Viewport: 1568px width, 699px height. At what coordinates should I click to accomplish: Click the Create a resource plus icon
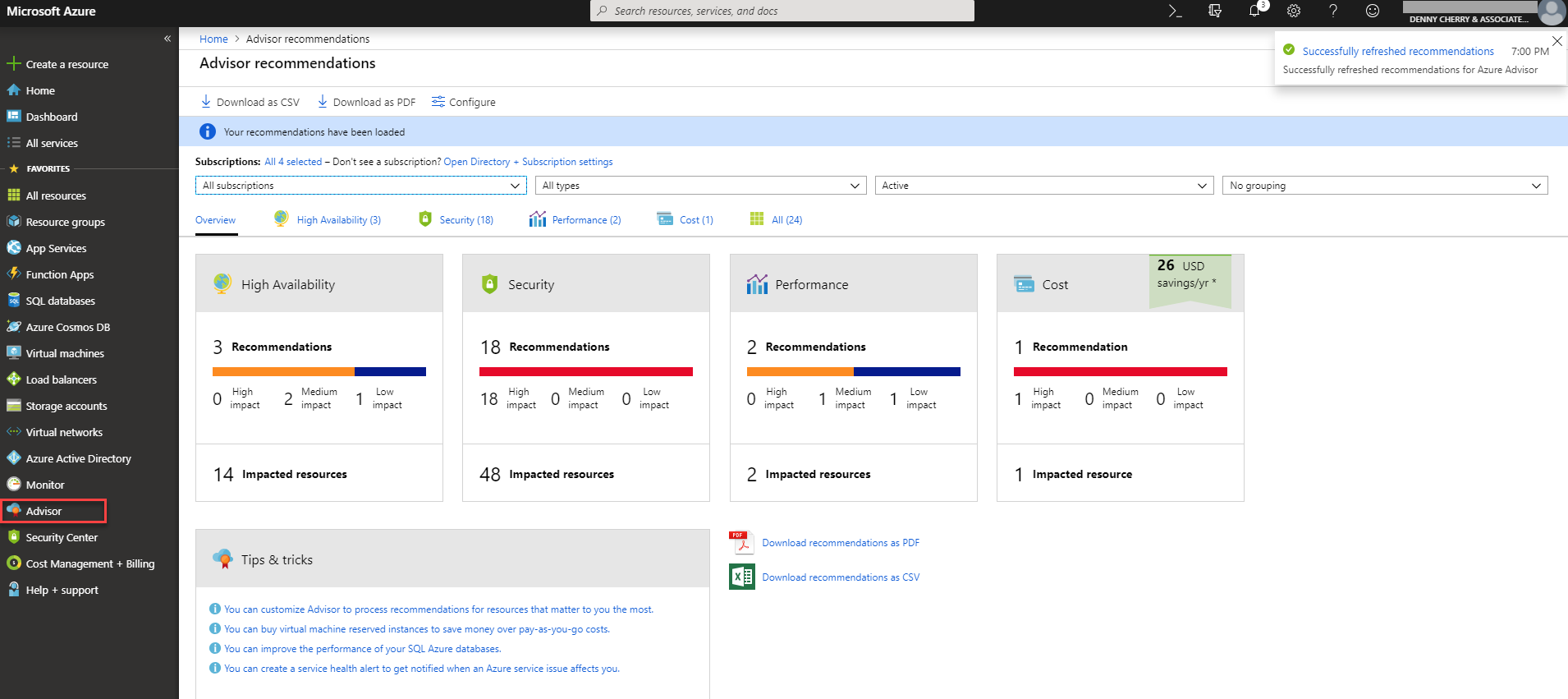click(14, 64)
